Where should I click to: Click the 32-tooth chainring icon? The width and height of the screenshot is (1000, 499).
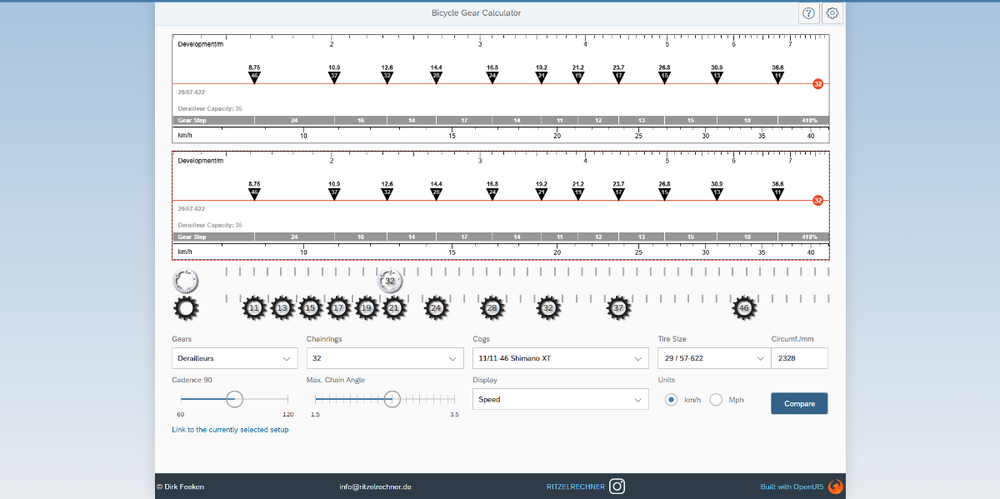pos(391,282)
